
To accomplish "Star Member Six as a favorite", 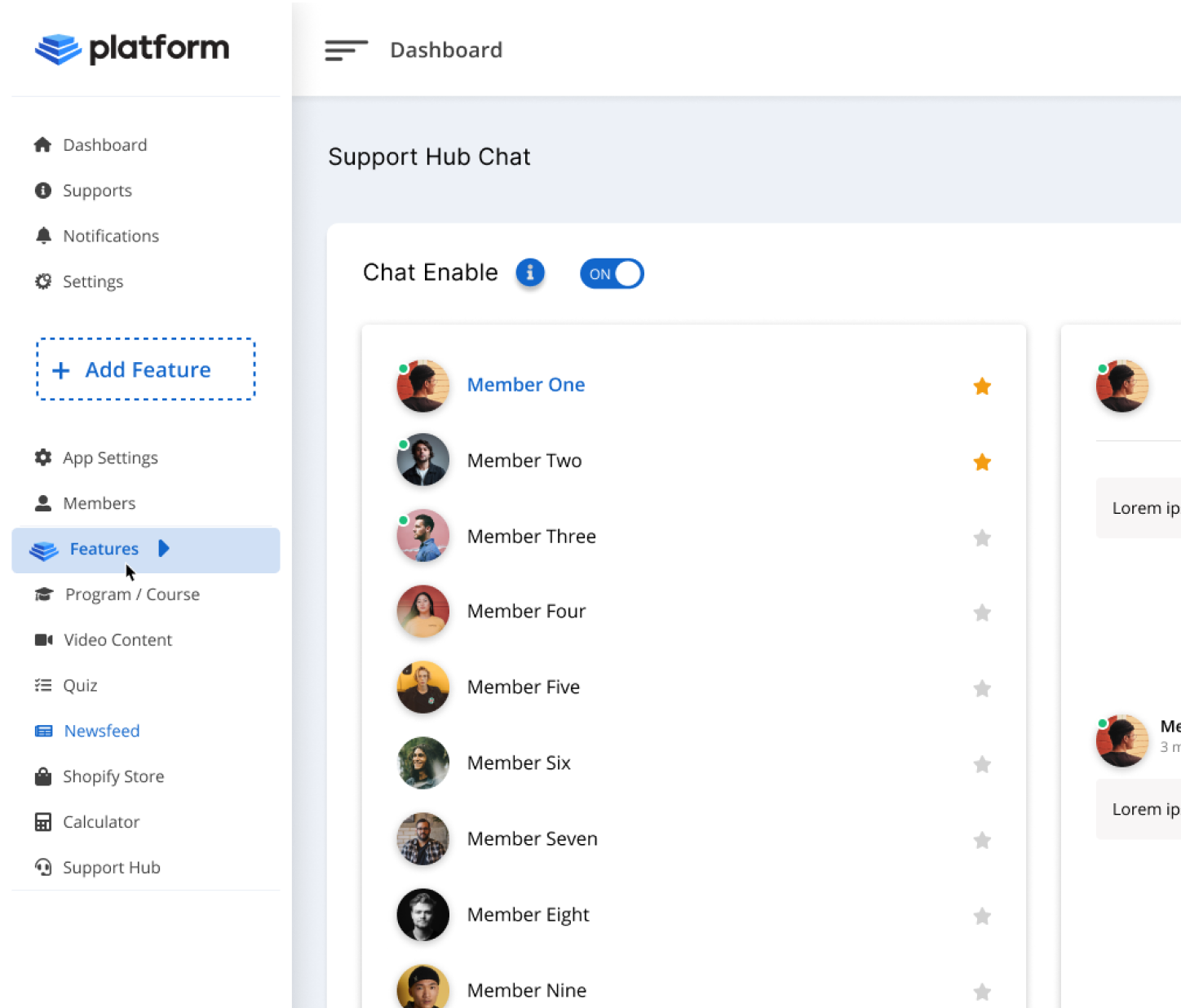I will pos(982,764).
